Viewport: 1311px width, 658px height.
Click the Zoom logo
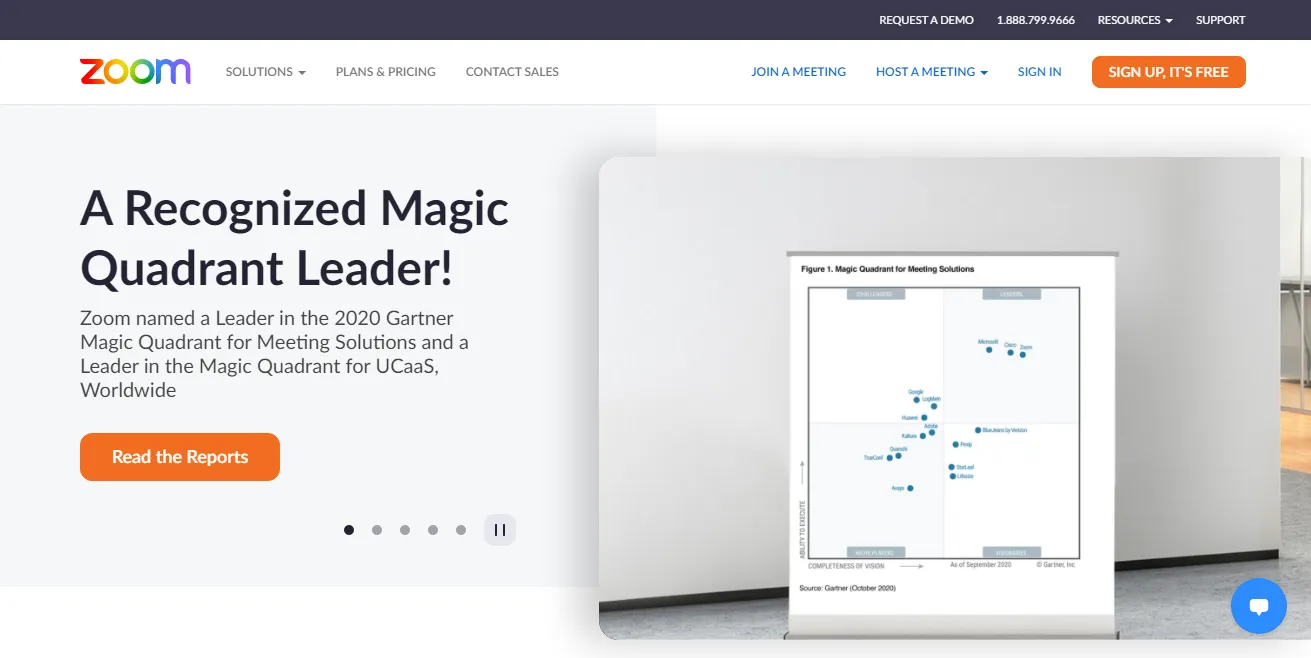point(135,72)
